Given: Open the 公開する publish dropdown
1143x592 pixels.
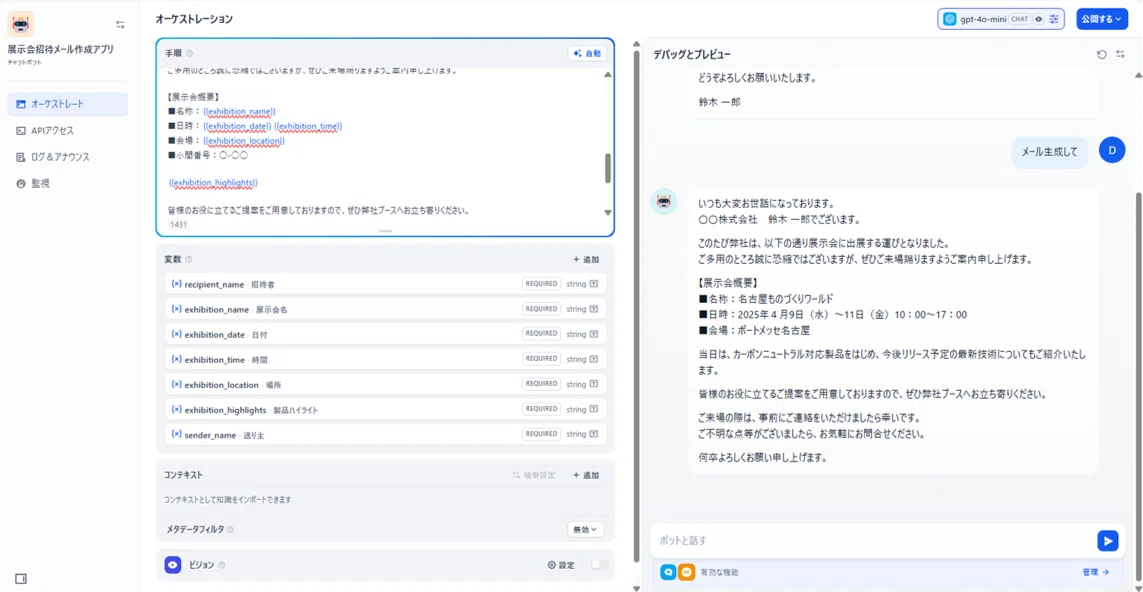Looking at the screenshot, I should pos(1102,20).
